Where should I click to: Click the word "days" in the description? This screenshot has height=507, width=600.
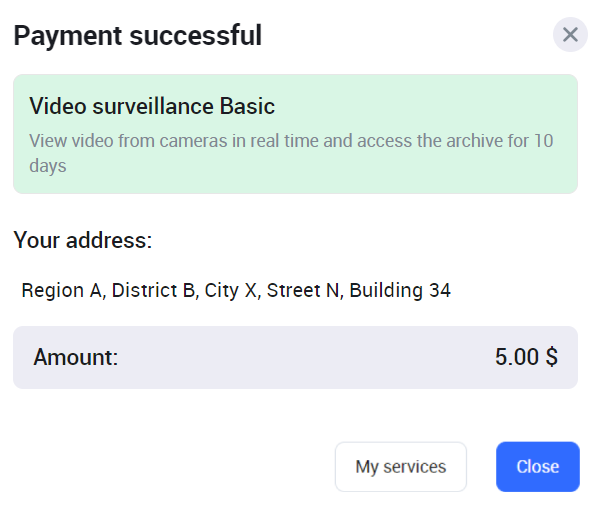pos(47,166)
